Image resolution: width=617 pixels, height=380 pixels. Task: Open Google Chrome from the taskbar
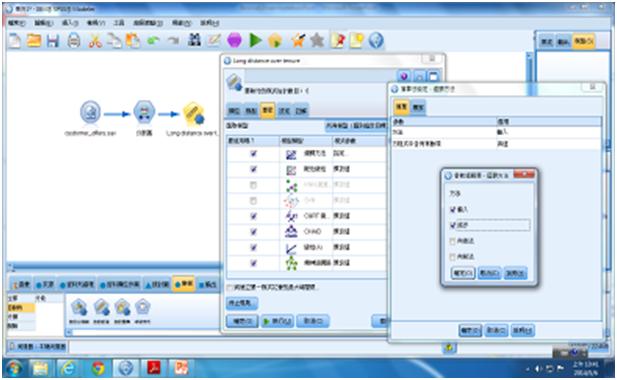coord(98,368)
